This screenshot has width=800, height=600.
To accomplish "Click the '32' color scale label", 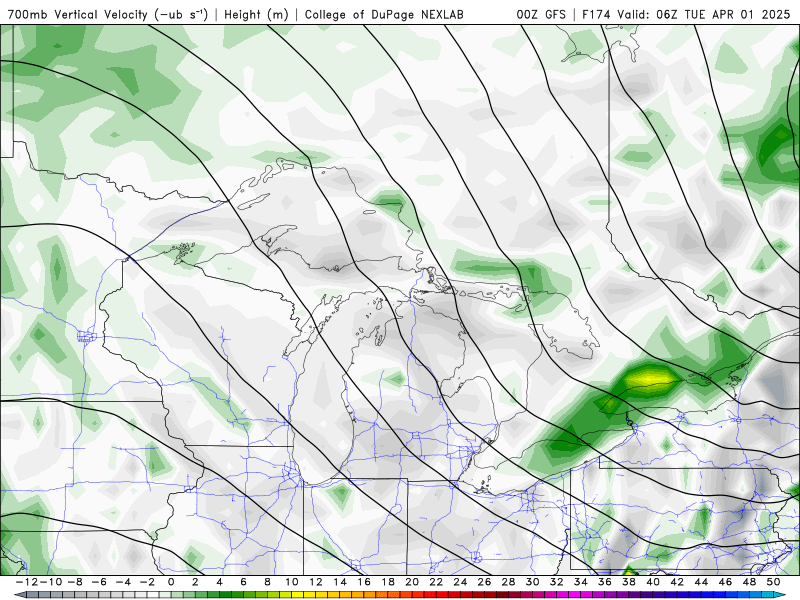I will (x=557, y=582).
